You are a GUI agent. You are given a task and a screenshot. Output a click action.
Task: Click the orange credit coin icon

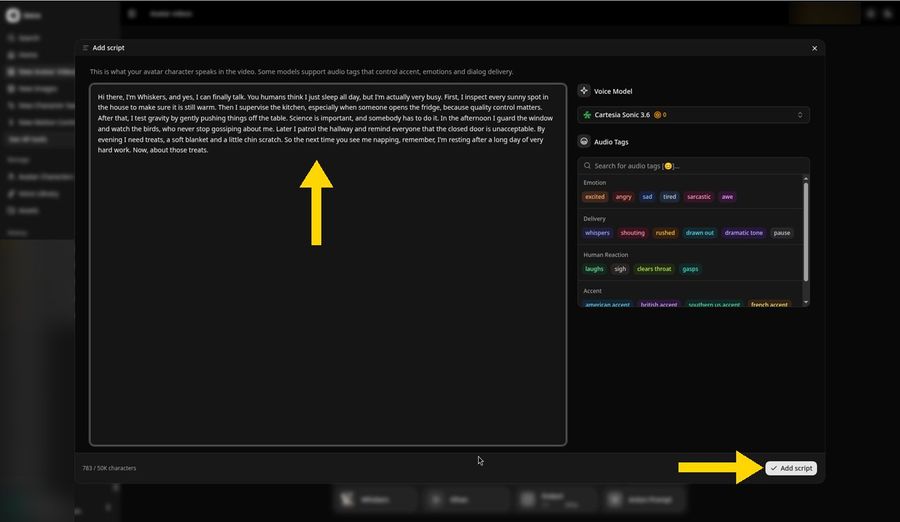click(x=657, y=115)
